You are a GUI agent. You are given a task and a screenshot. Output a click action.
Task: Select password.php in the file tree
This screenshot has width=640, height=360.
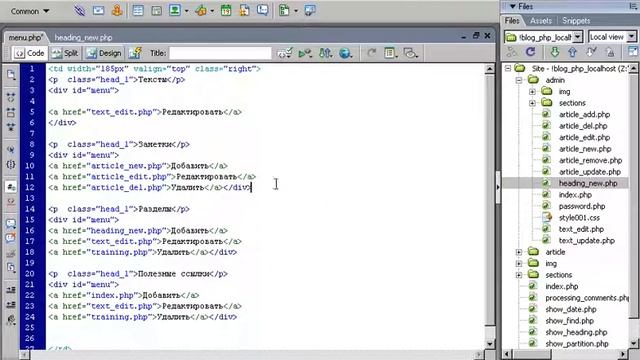582,206
